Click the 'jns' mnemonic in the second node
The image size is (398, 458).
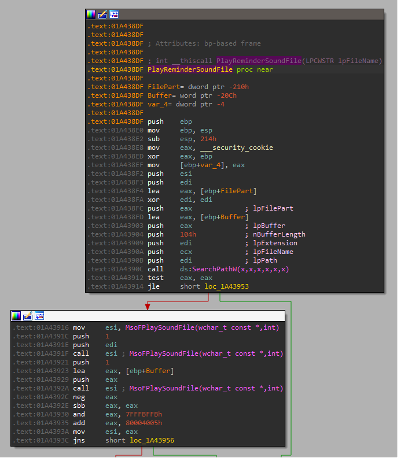[79, 440]
